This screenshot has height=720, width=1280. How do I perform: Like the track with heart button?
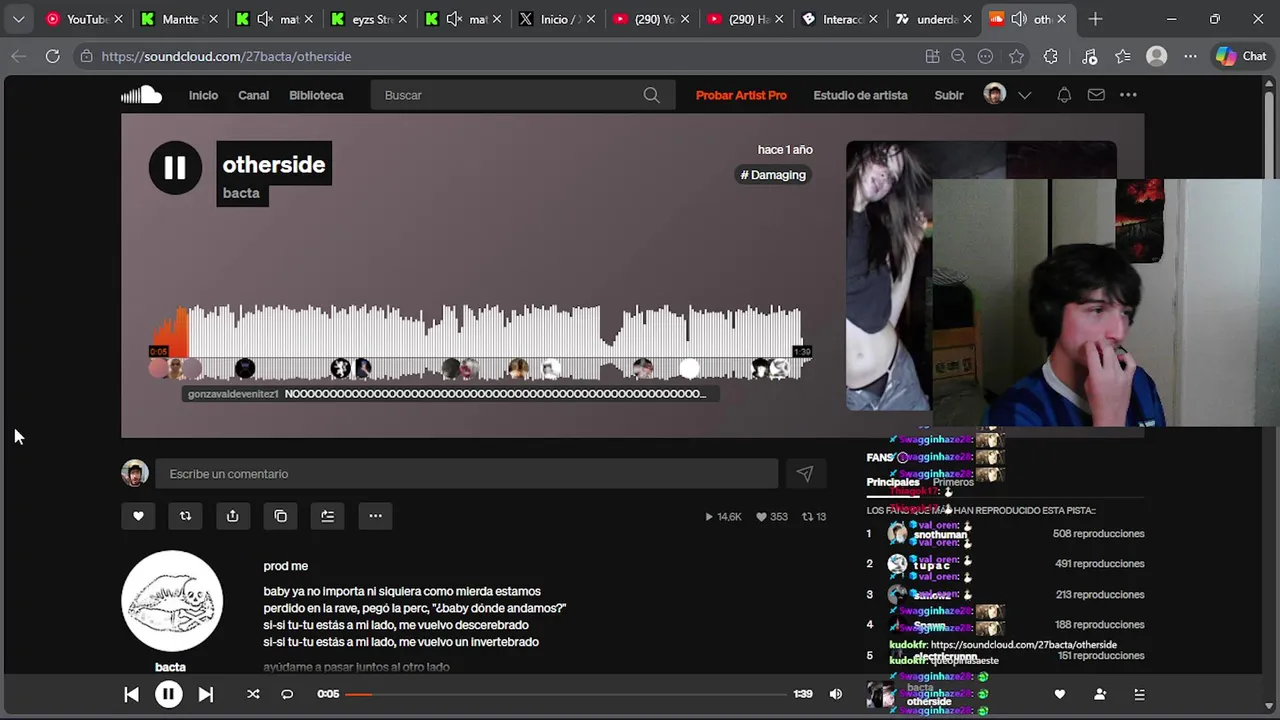(x=138, y=516)
